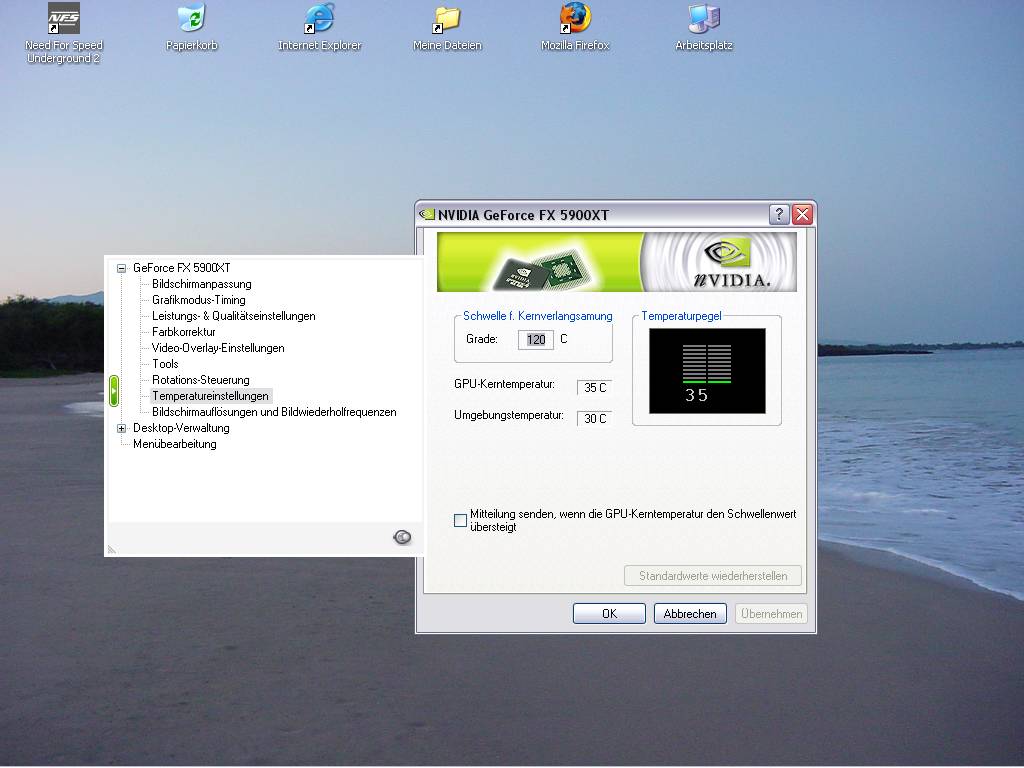Select Tools in the tree
The image size is (1024, 768).
coord(165,364)
